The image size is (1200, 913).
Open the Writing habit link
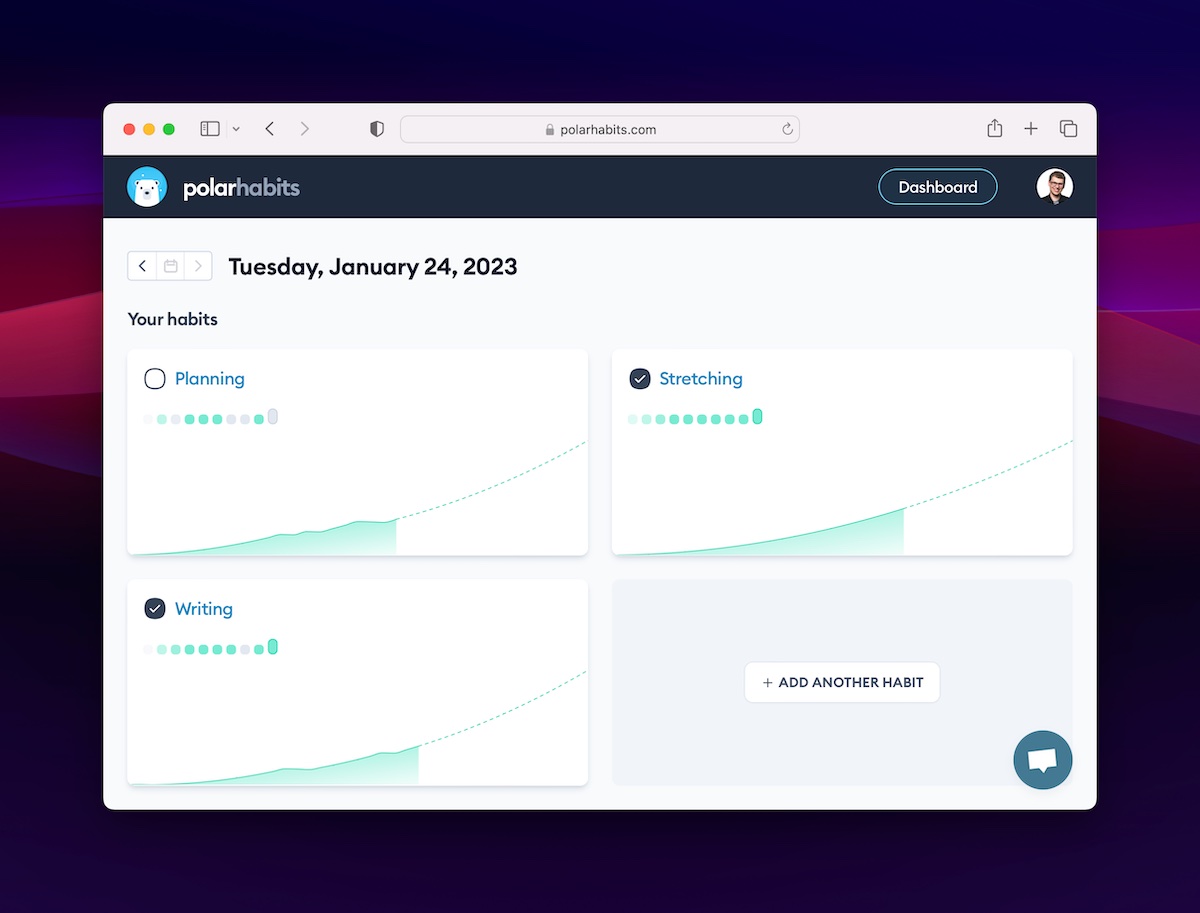(x=204, y=609)
